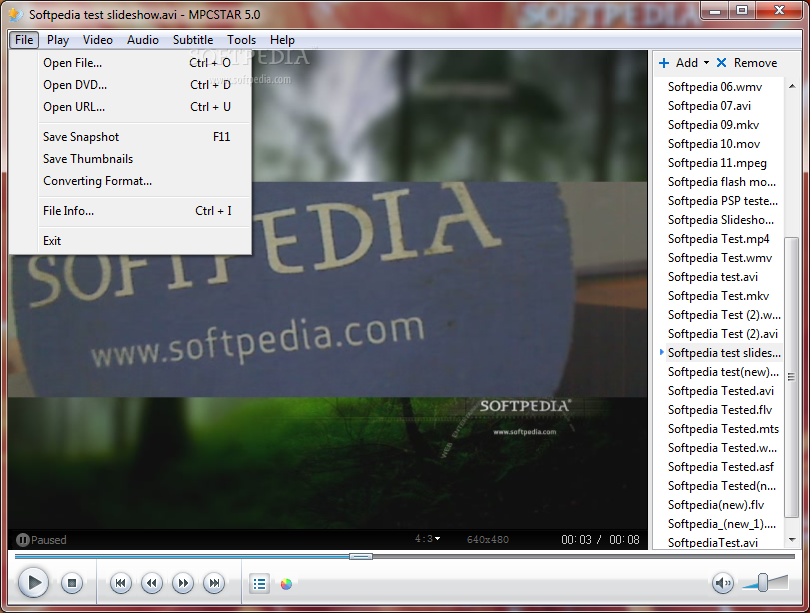Image resolution: width=810 pixels, height=613 pixels.
Task: Toggle the playlist panel icon
Action: [x=259, y=584]
